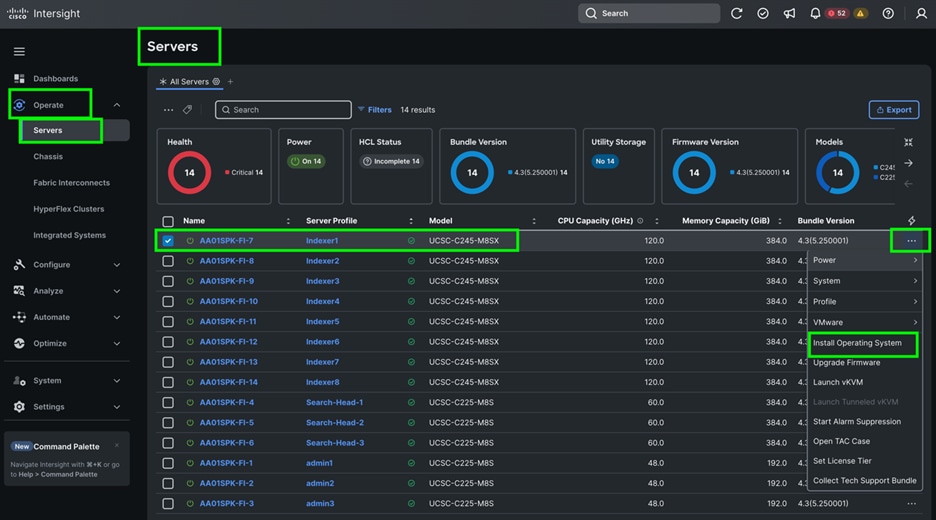Select Upgrade Firmware menu entry
Image resolution: width=936 pixels, height=520 pixels.
point(846,362)
